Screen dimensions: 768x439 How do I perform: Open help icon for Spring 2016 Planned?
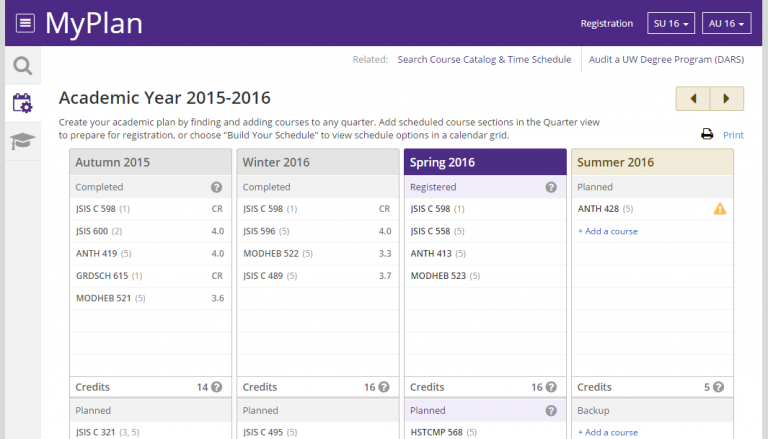(551, 411)
